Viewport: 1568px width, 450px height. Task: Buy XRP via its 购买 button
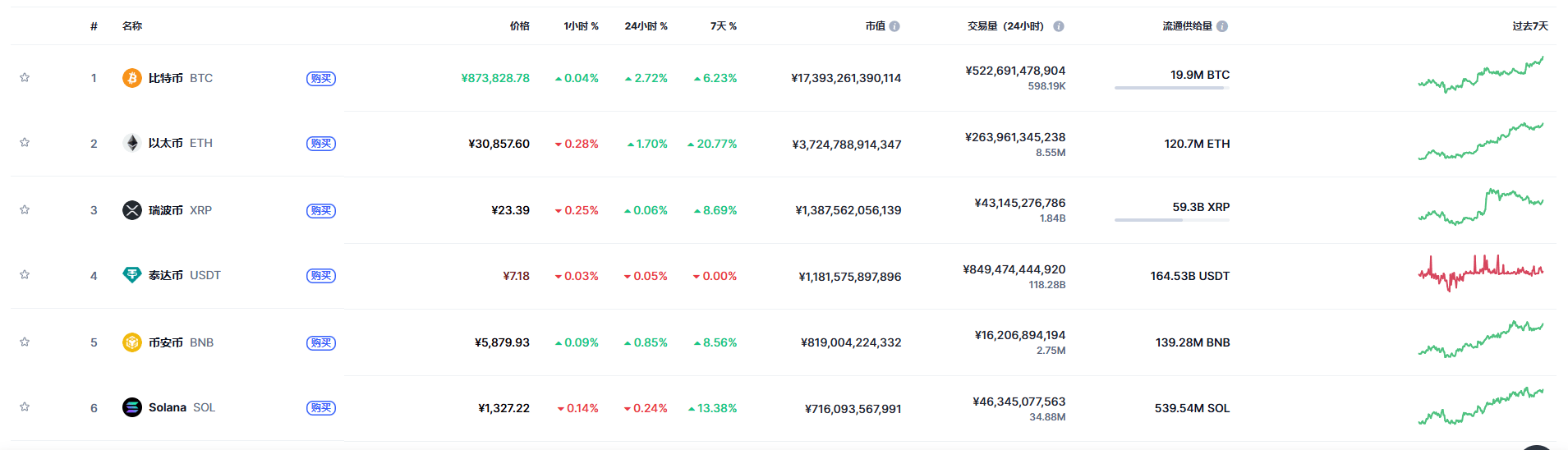tap(321, 210)
